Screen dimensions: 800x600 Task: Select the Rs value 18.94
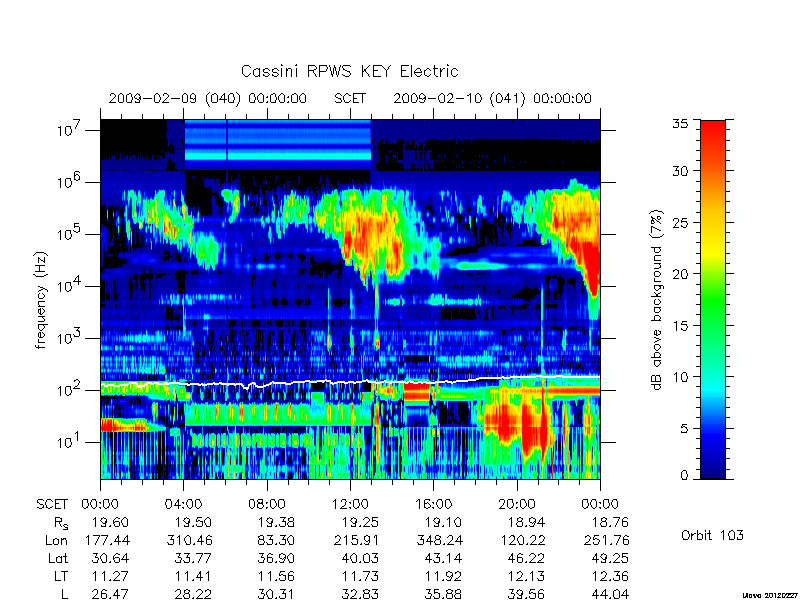[526, 522]
